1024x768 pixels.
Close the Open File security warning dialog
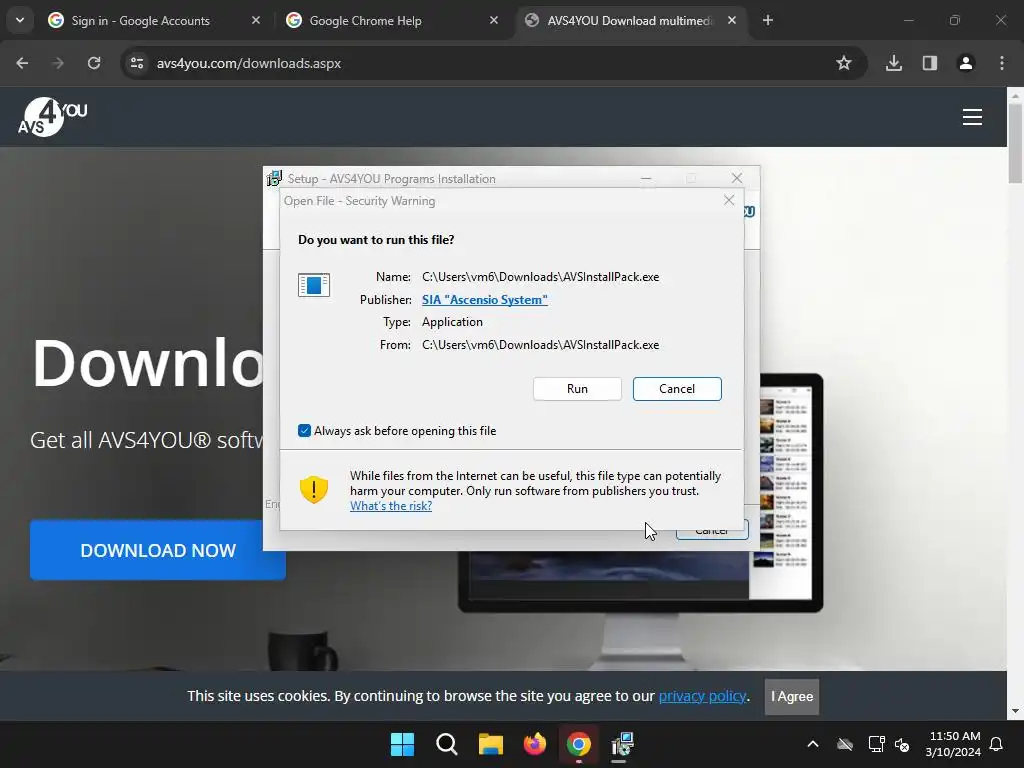(729, 200)
